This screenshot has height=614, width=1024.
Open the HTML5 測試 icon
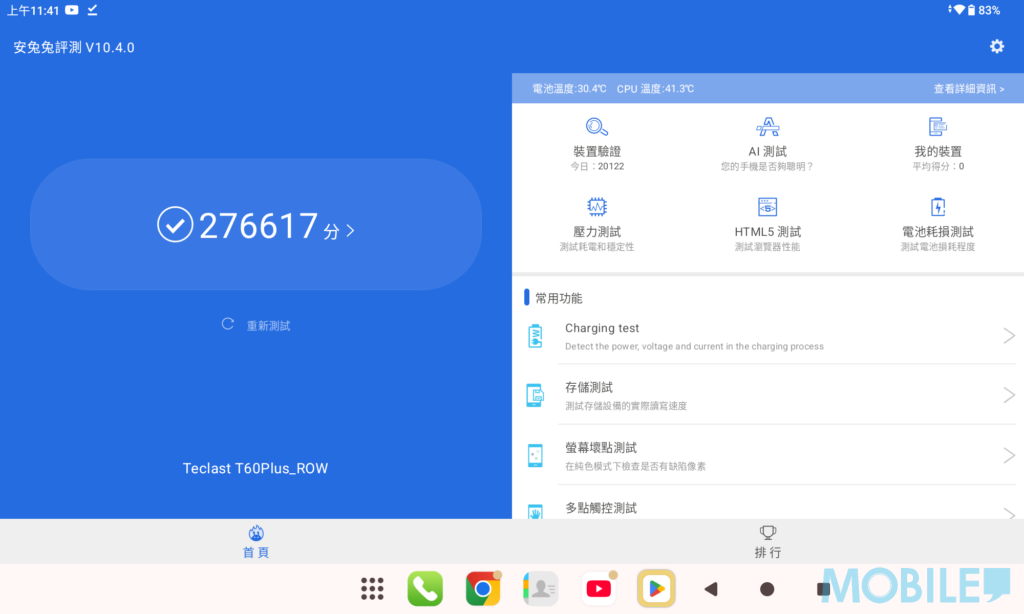pyautogui.click(x=767, y=208)
